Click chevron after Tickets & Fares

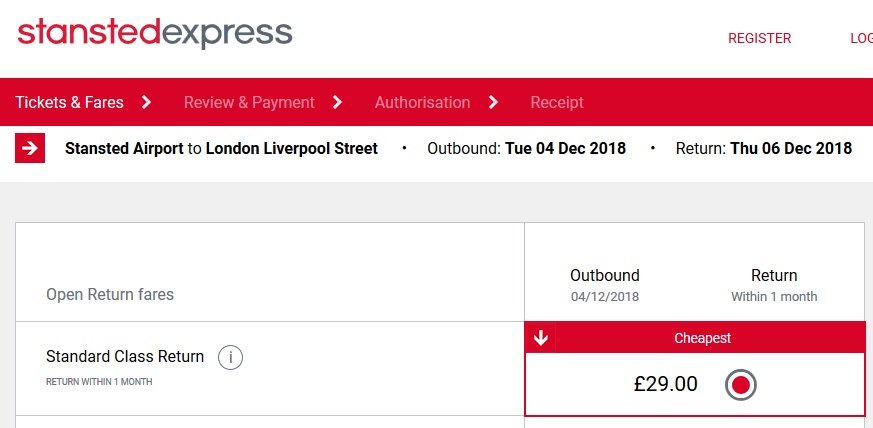point(146,102)
